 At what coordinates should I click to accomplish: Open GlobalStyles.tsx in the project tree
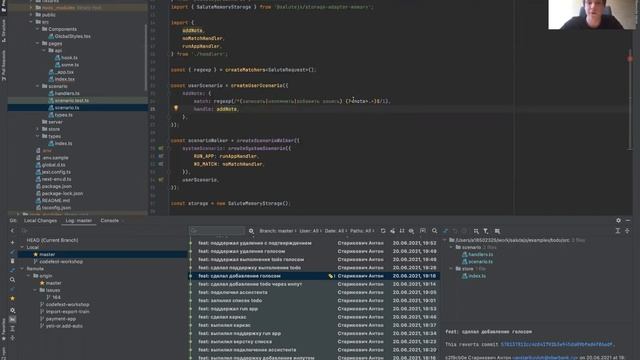tap(73, 36)
